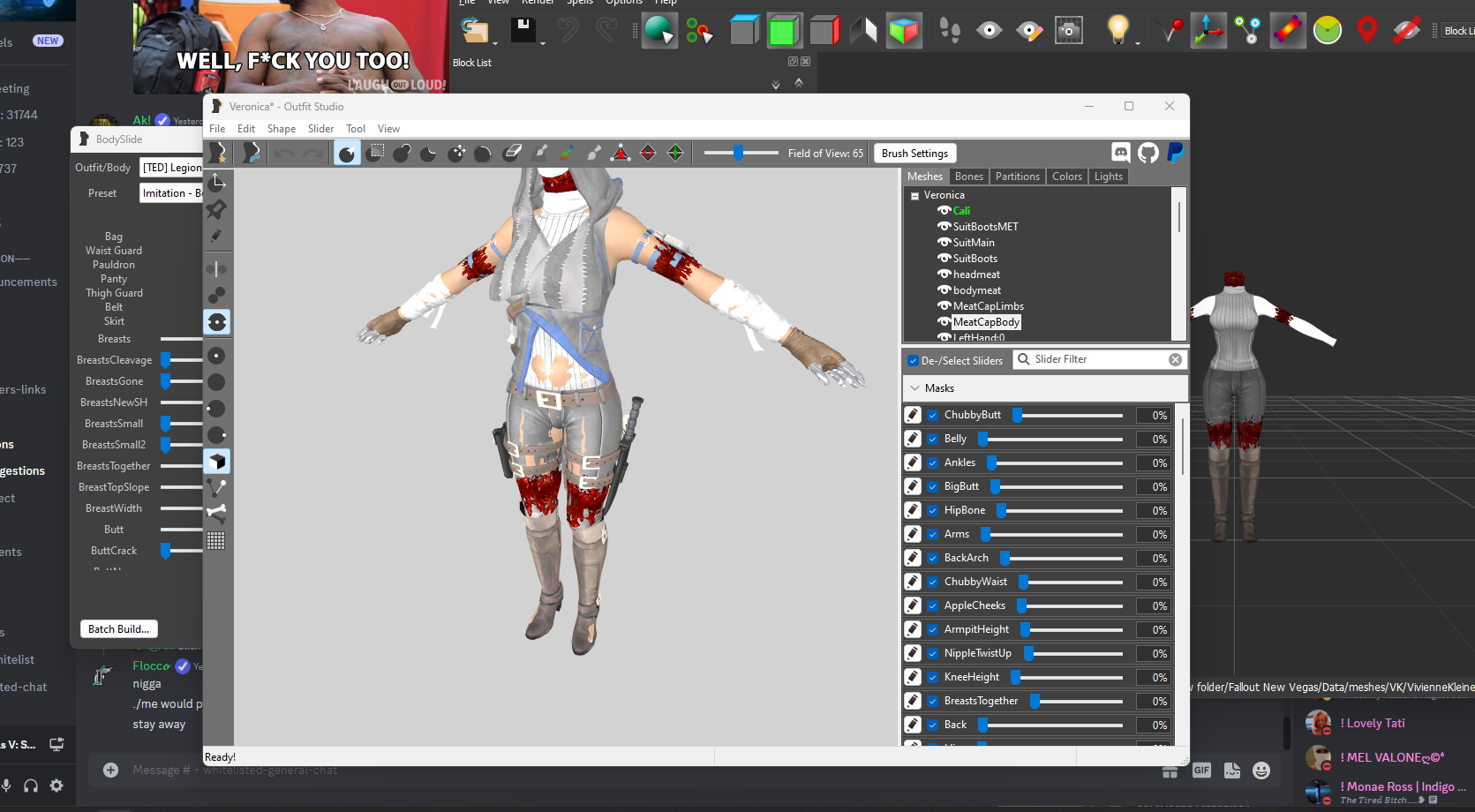1475x812 pixels.
Task: Open the Preset dropdown in BodySlide
Action: pos(172,193)
